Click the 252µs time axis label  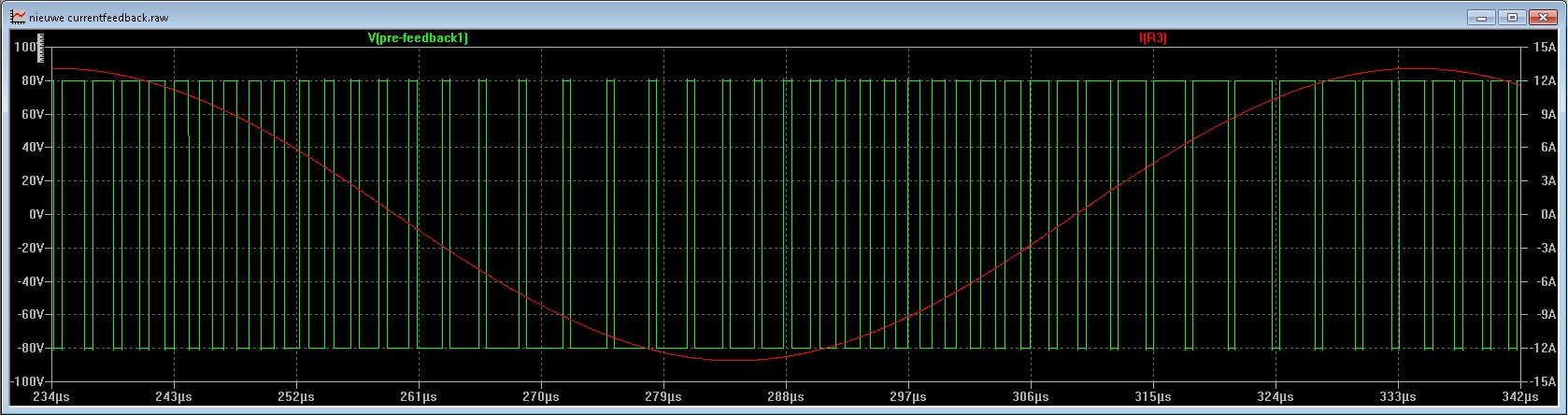tap(296, 397)
